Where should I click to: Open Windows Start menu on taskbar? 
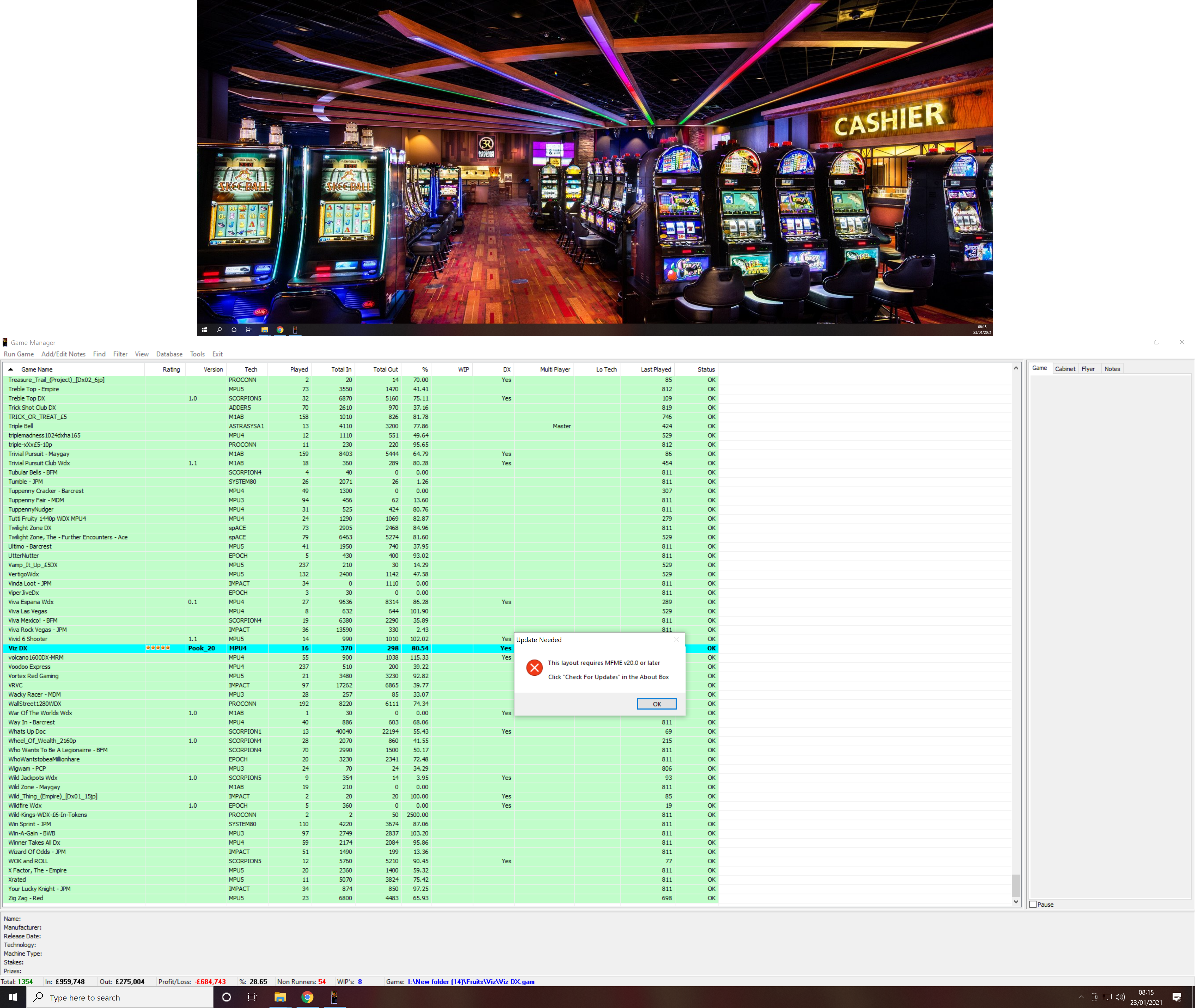click(x=13, y=997)
